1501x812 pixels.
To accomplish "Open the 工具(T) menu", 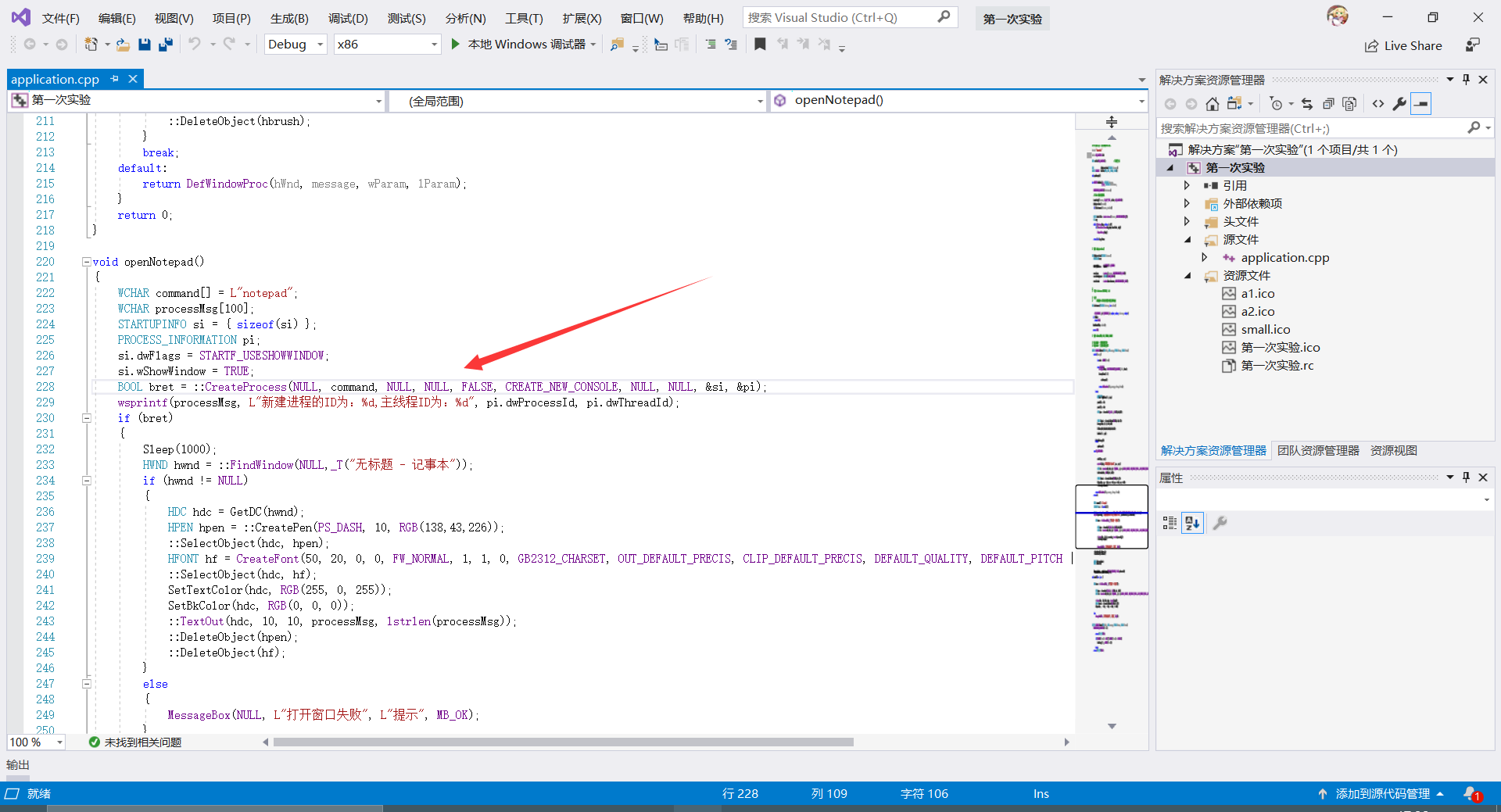I will coord(524,18).
